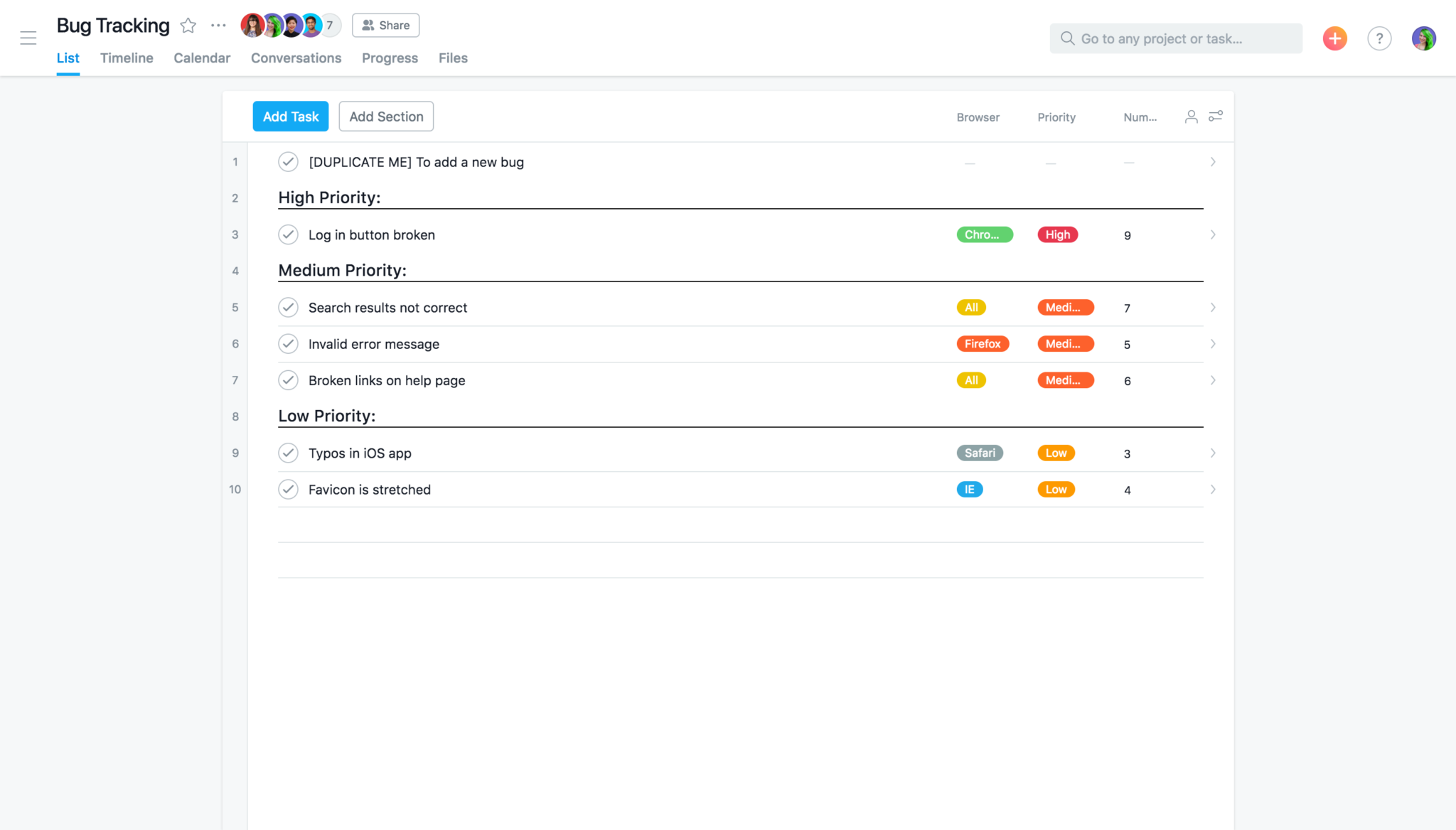Toggle completion checkbox for Favicon is stretched

[x=289, y=489]
